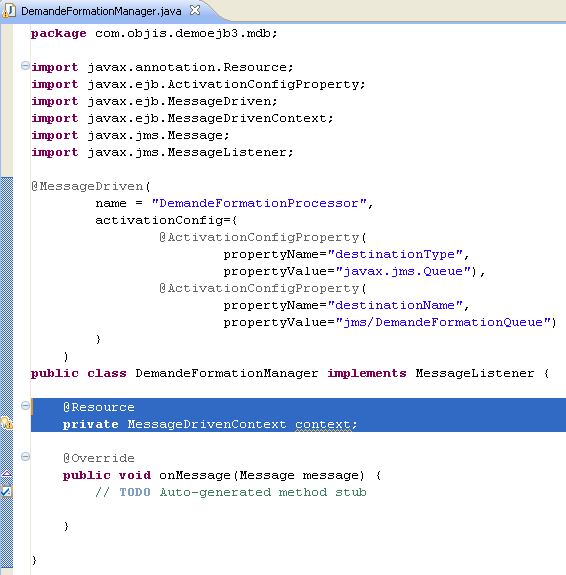Click the TODO Auto-generated method stub comment
This screenshot has height=575, width=566.
pos(231,492)
